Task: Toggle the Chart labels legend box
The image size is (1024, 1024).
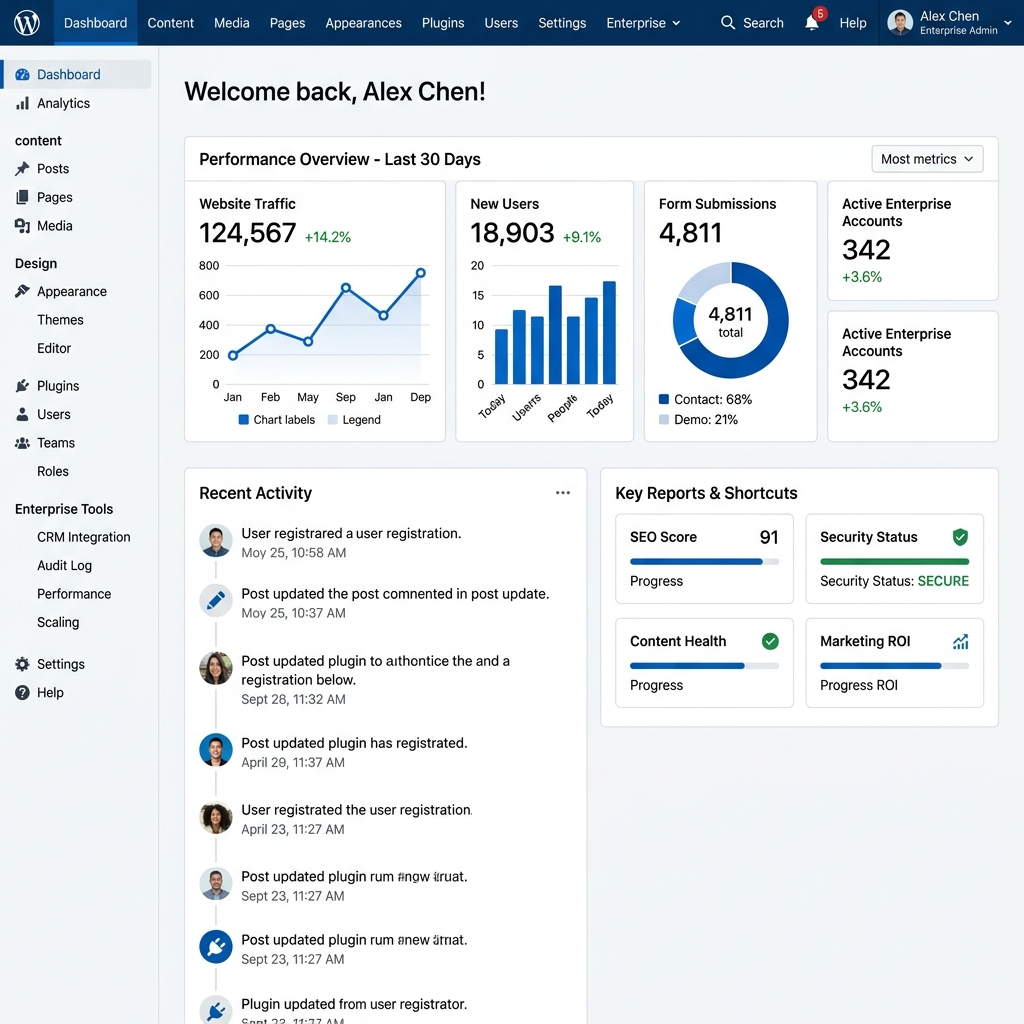Action: pyautogui.click(x=243, y=420)
